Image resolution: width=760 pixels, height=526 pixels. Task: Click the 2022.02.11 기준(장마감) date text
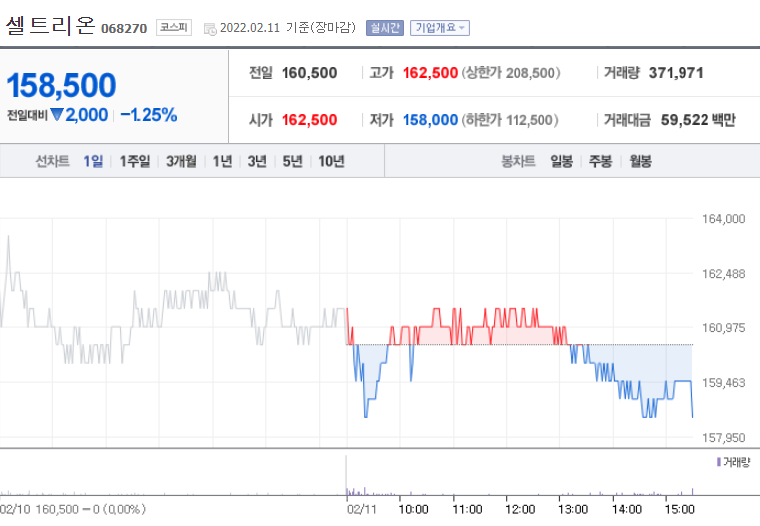[288, 28]
